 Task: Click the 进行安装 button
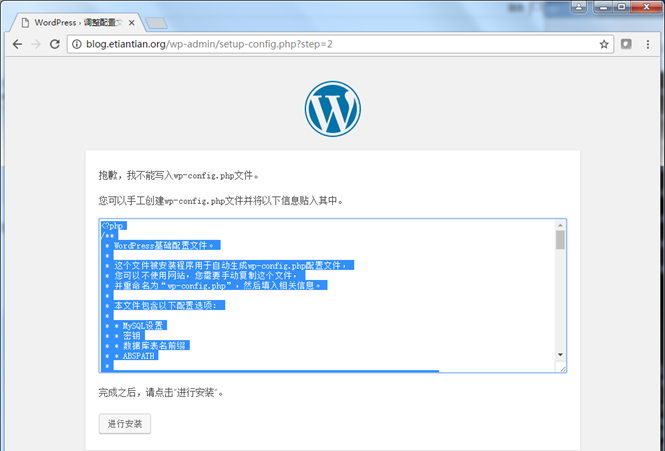click(x=125, y=424)
